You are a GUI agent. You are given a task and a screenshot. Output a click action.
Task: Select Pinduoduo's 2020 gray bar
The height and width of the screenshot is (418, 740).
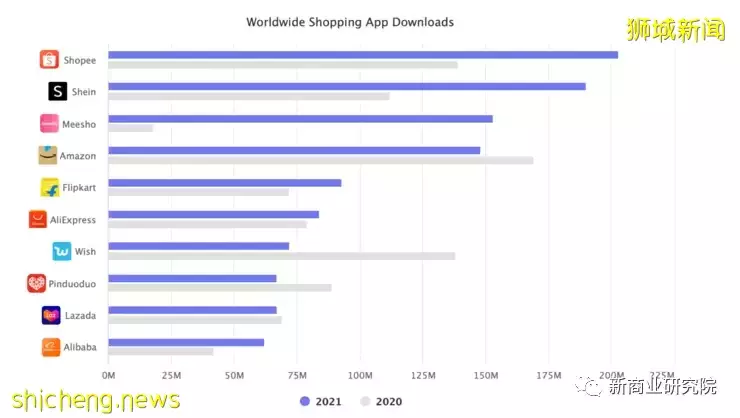220,288
